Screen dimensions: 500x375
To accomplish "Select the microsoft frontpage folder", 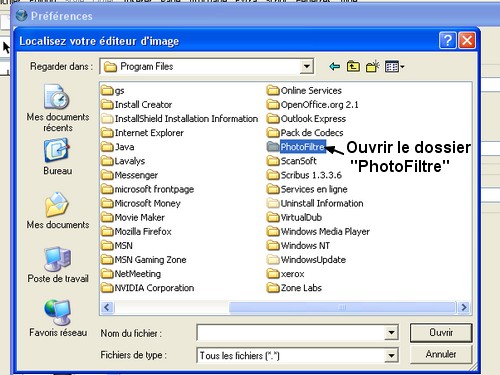I will click(x=148, y=189).
